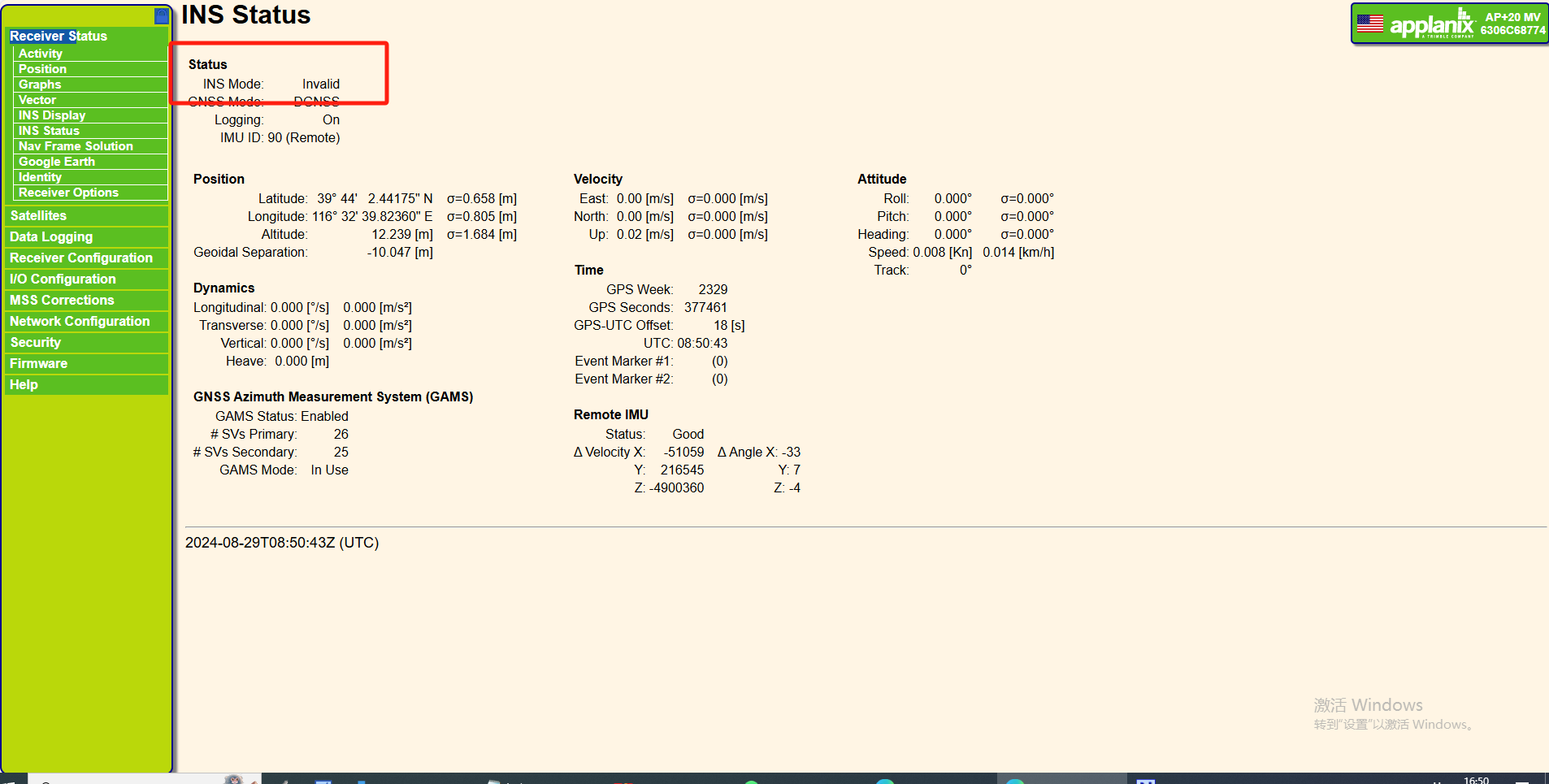The image size is (1549, 784).
Task: Expand the Receiver Configuration menu
Action: 81,258
